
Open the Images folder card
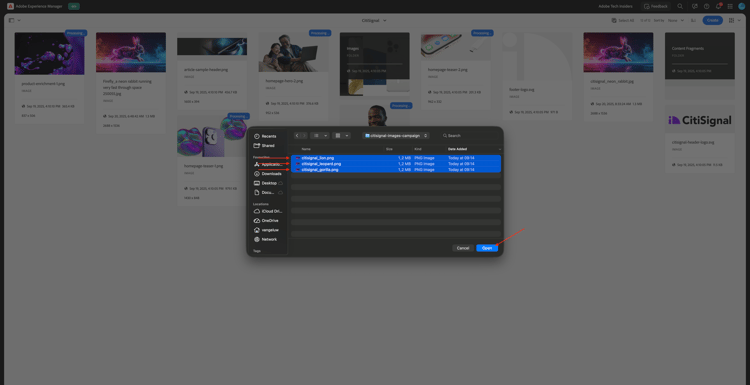pyautogui.click(x=375, y=64)
